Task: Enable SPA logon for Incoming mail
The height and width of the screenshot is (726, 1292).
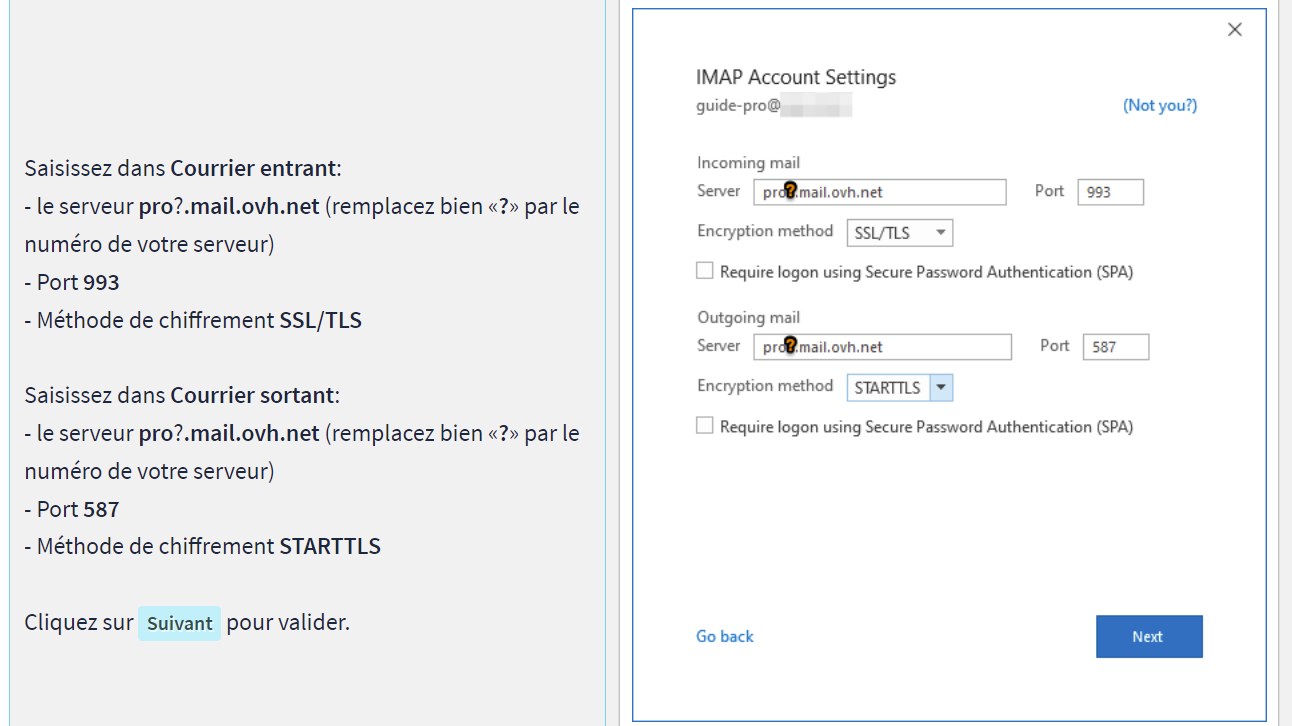Action: click(x=705, y=271)
